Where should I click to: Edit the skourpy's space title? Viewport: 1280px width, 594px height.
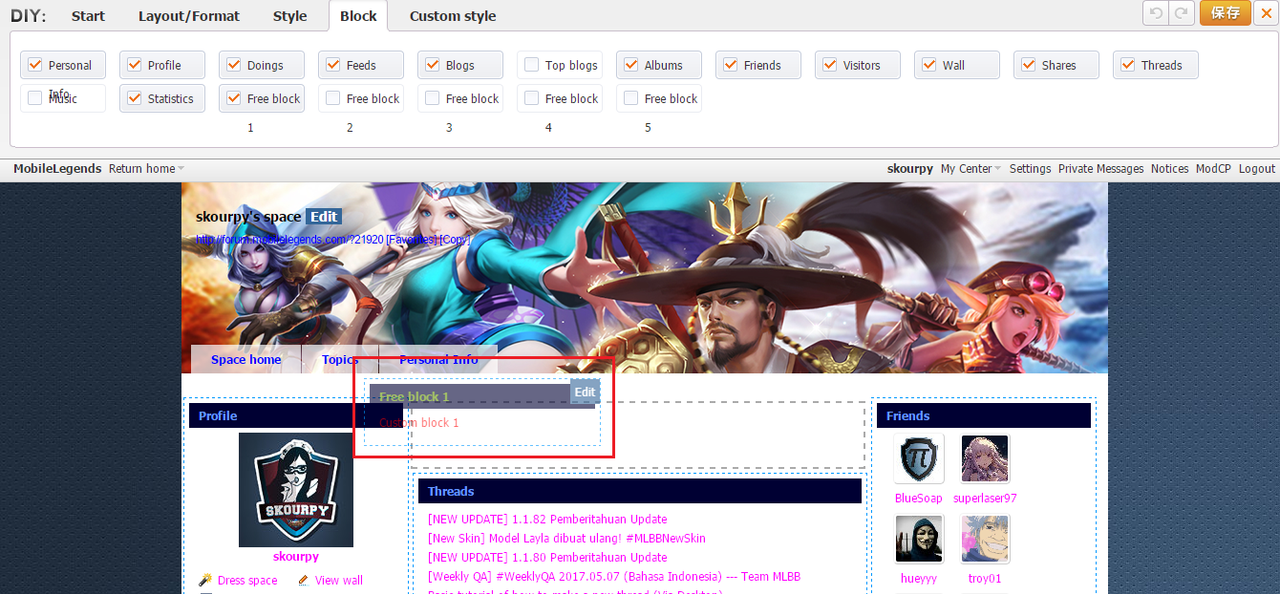[x=324, y=217]
